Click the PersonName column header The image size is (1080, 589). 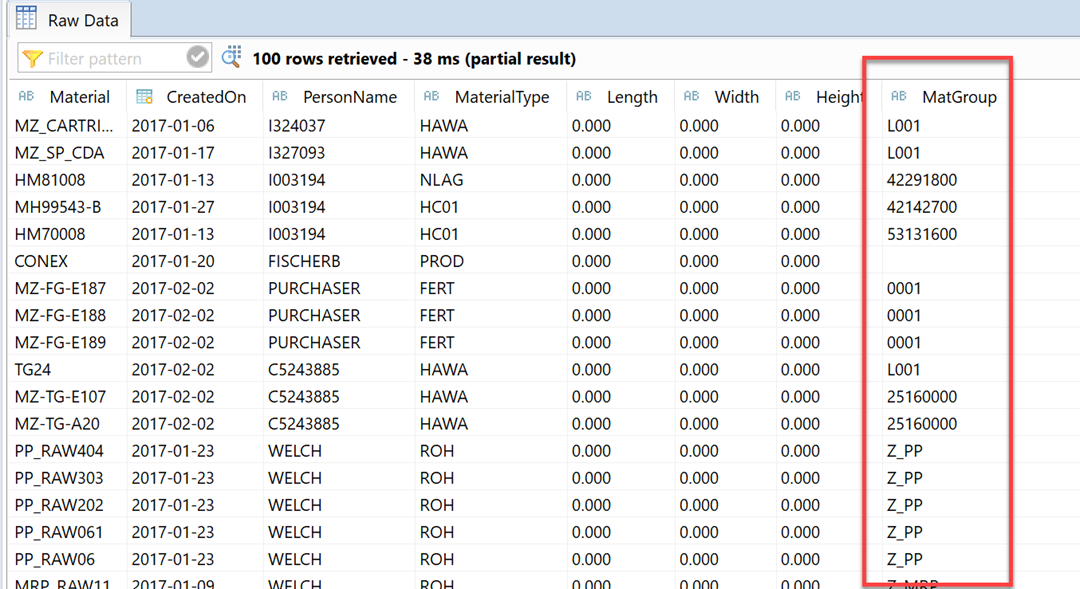[339, 97]
